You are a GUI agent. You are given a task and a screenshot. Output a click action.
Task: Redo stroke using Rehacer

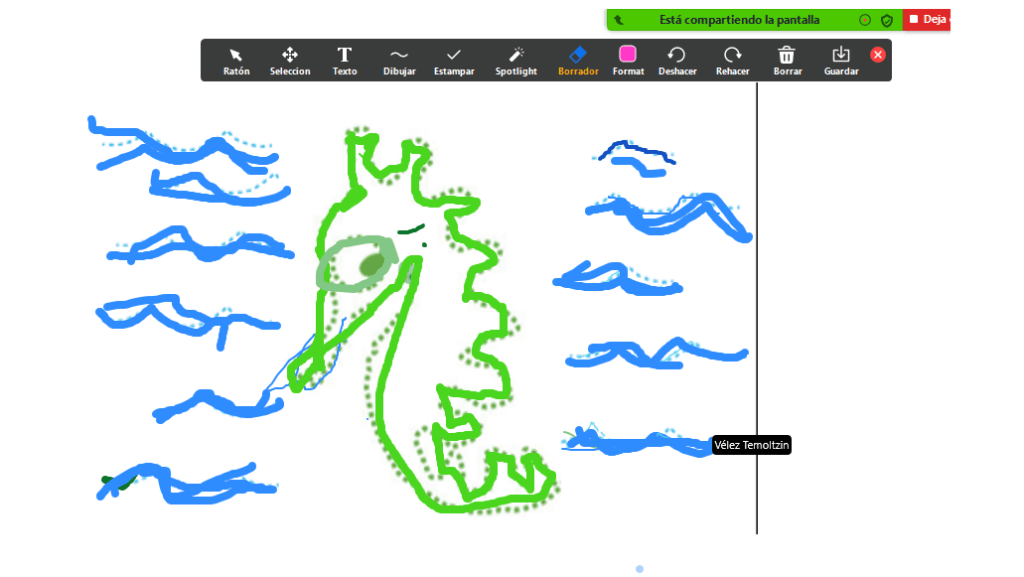point(733,60)
